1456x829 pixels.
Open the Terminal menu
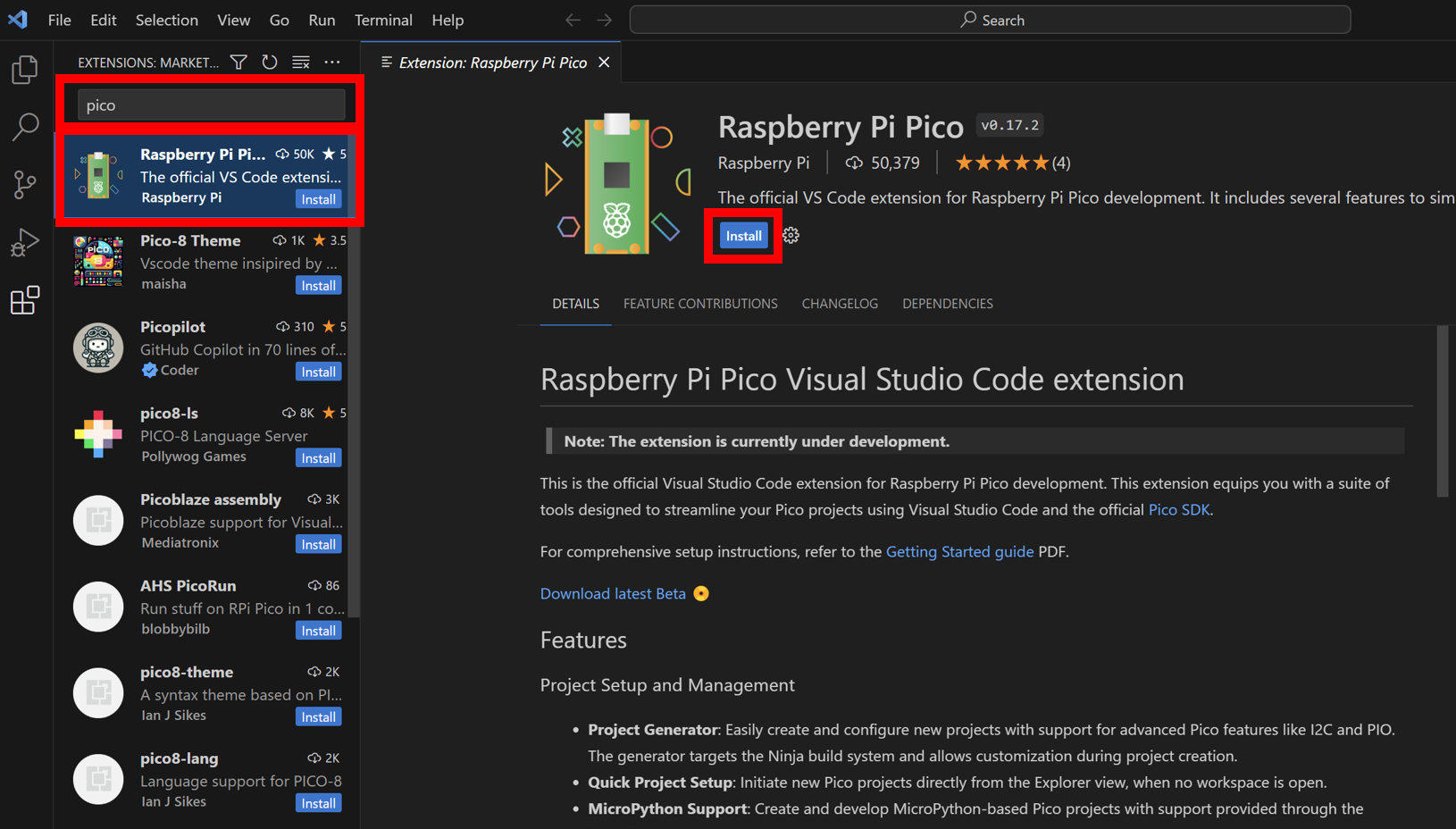382,20
